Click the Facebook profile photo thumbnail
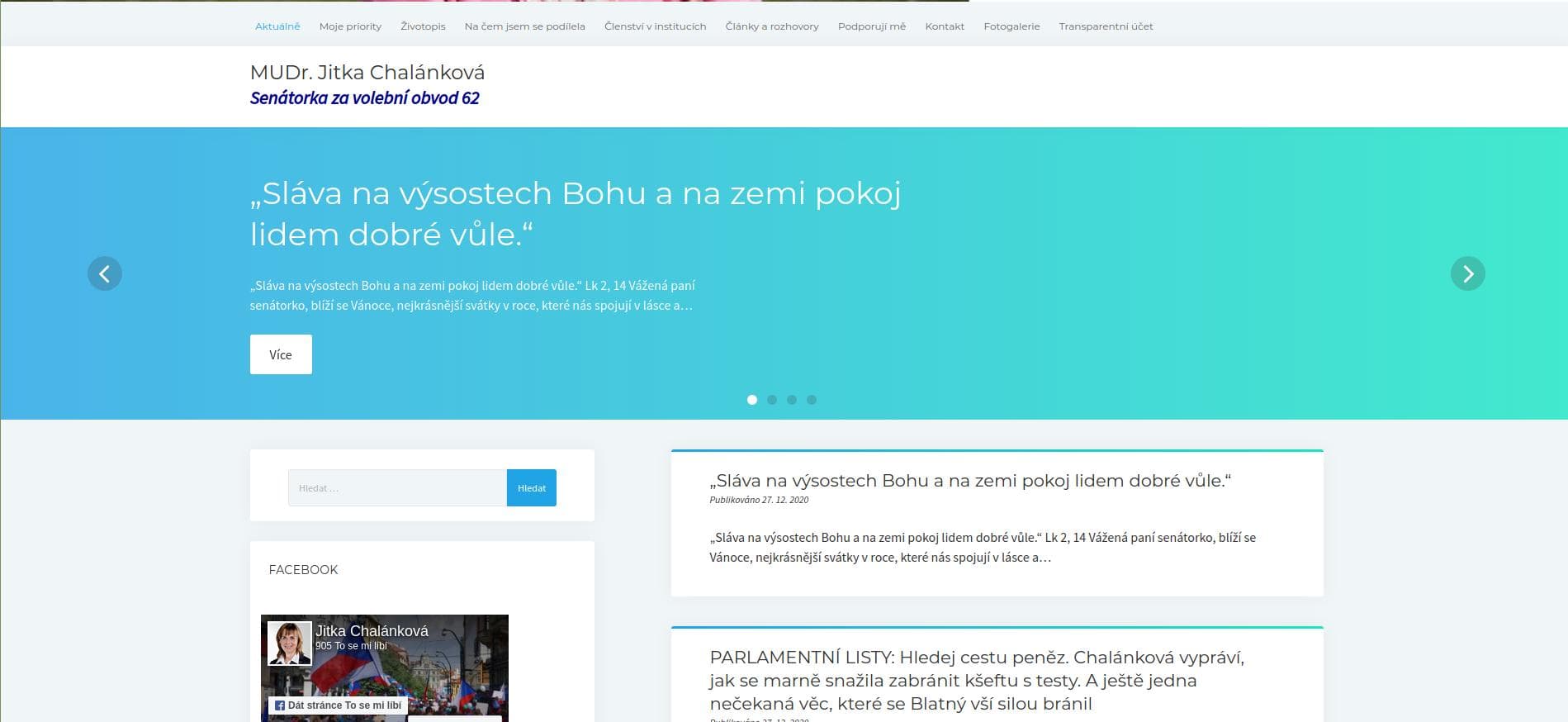The height and width of the screenshot is (722, 1568). [x=290, y=644]
